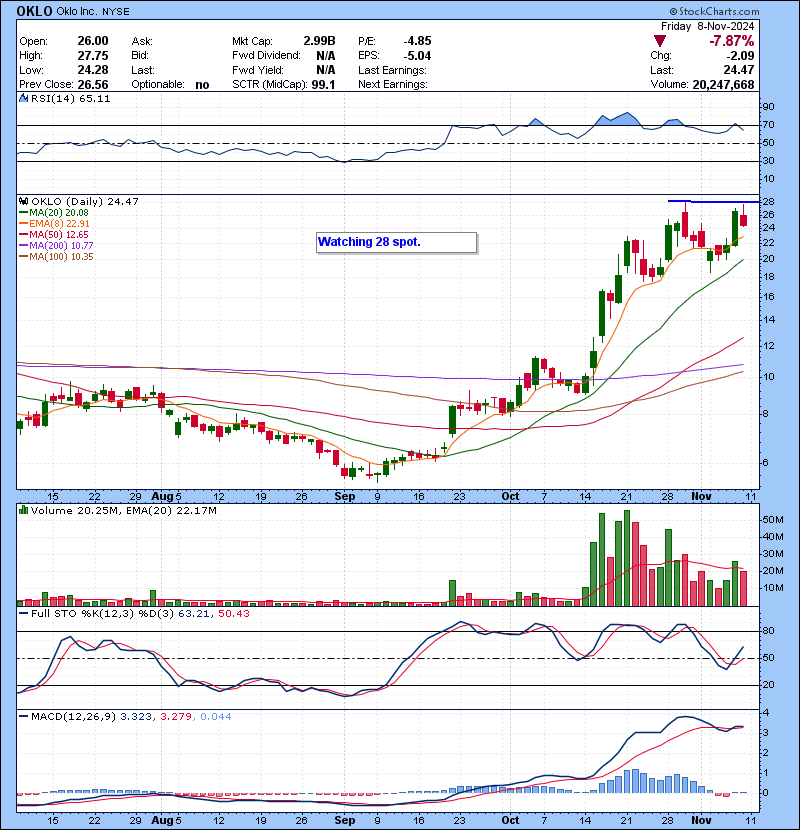The width and height of the screenshot is (800, 830).
Task: Click the Oct label on the date axis
Action: pyautogui.click(x=512, y=496)
